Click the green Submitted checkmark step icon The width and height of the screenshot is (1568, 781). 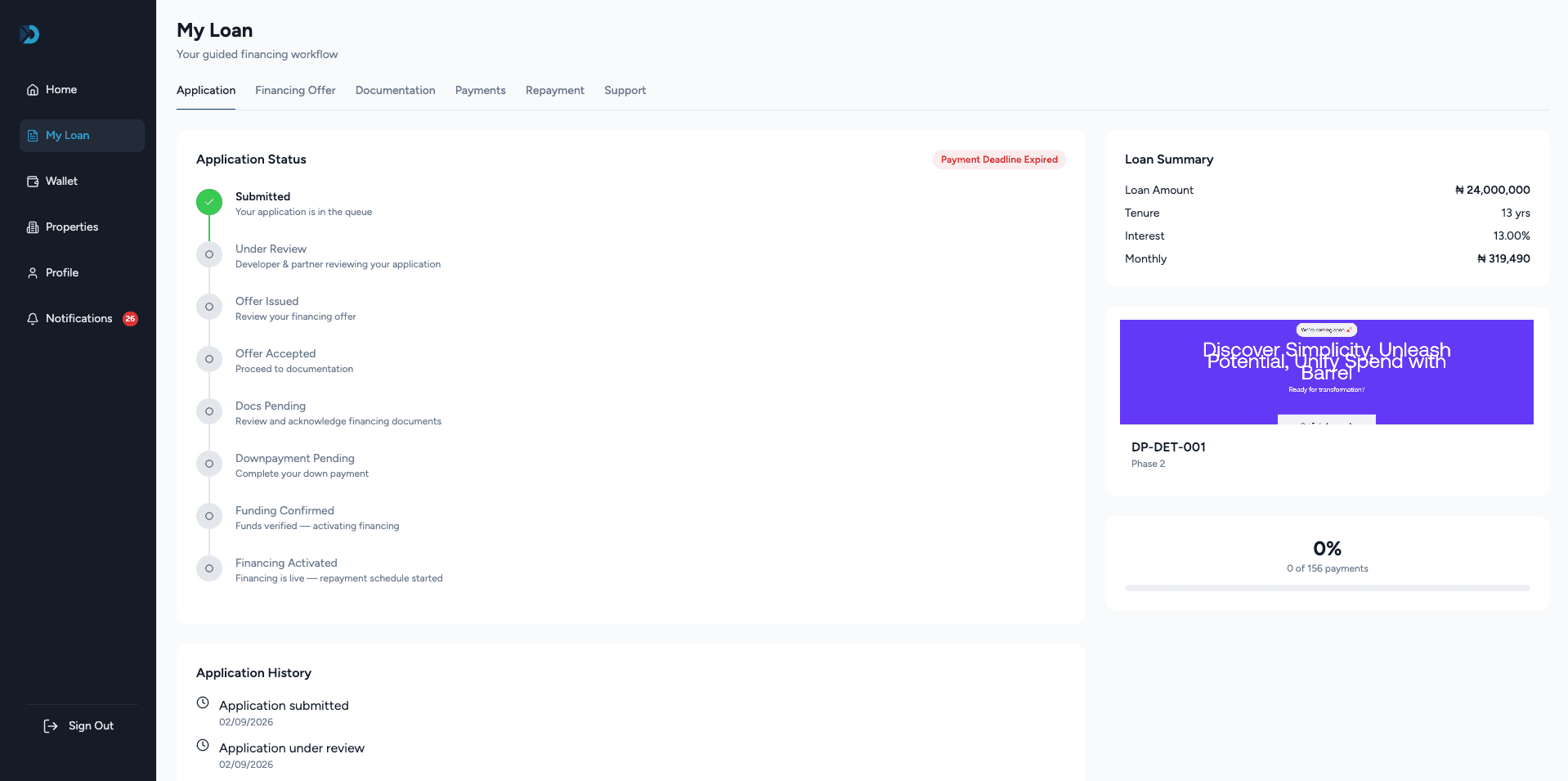tap(209, 202)
